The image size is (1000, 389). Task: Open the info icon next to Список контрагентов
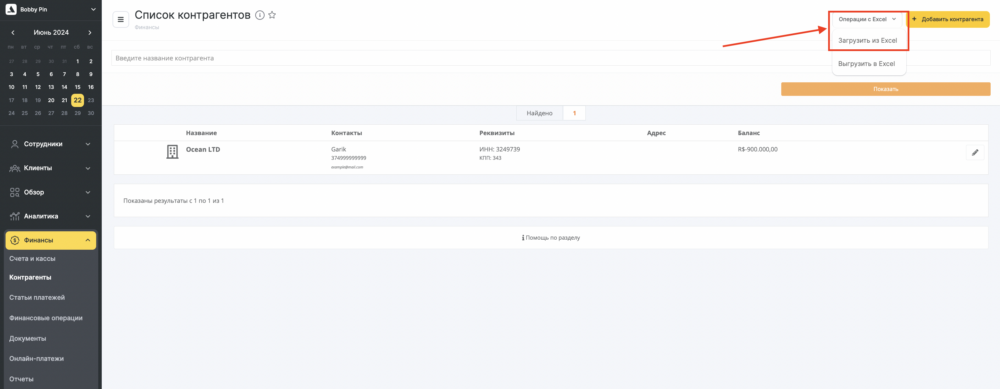coord(260,15)
